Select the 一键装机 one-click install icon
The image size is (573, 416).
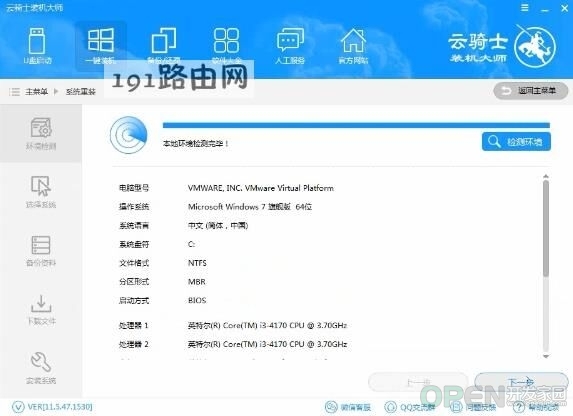click(100, 46)
